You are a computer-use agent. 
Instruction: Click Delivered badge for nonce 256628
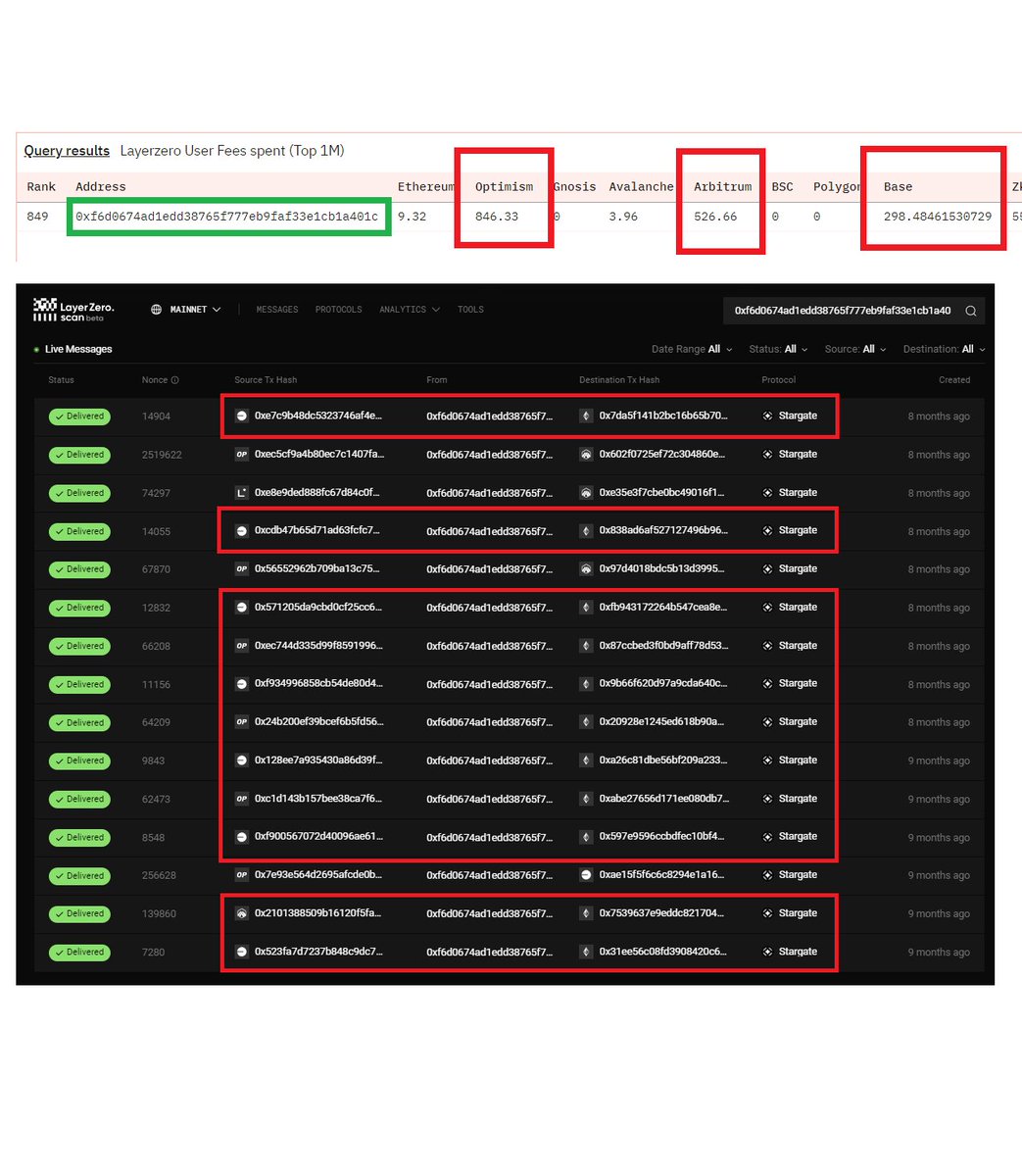[79, 876]
